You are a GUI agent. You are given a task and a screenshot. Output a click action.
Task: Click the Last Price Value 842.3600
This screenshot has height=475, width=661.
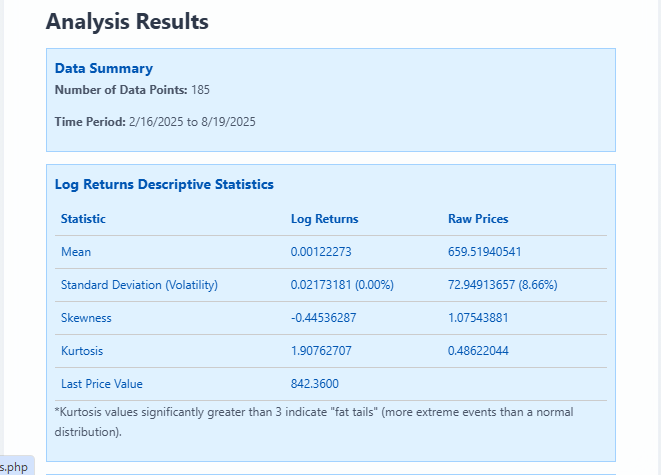pos(318,384)
